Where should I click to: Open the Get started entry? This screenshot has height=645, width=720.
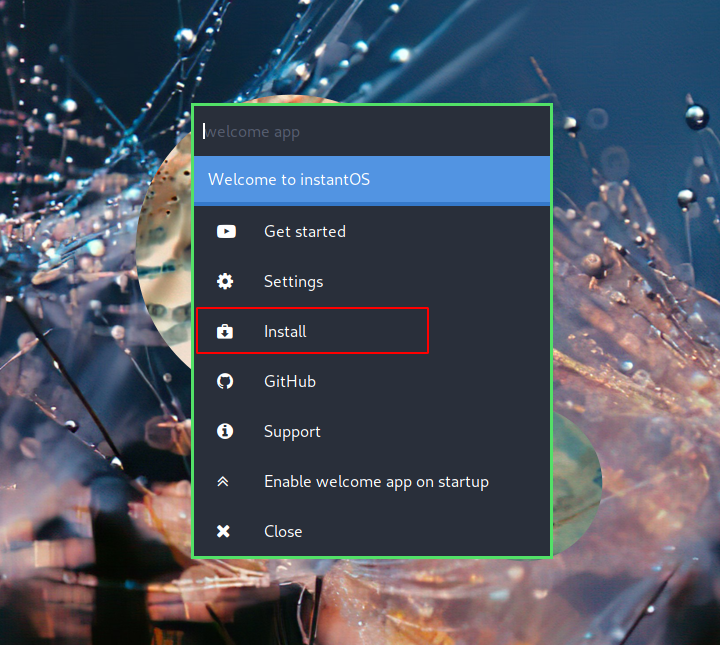coord(372,231)
